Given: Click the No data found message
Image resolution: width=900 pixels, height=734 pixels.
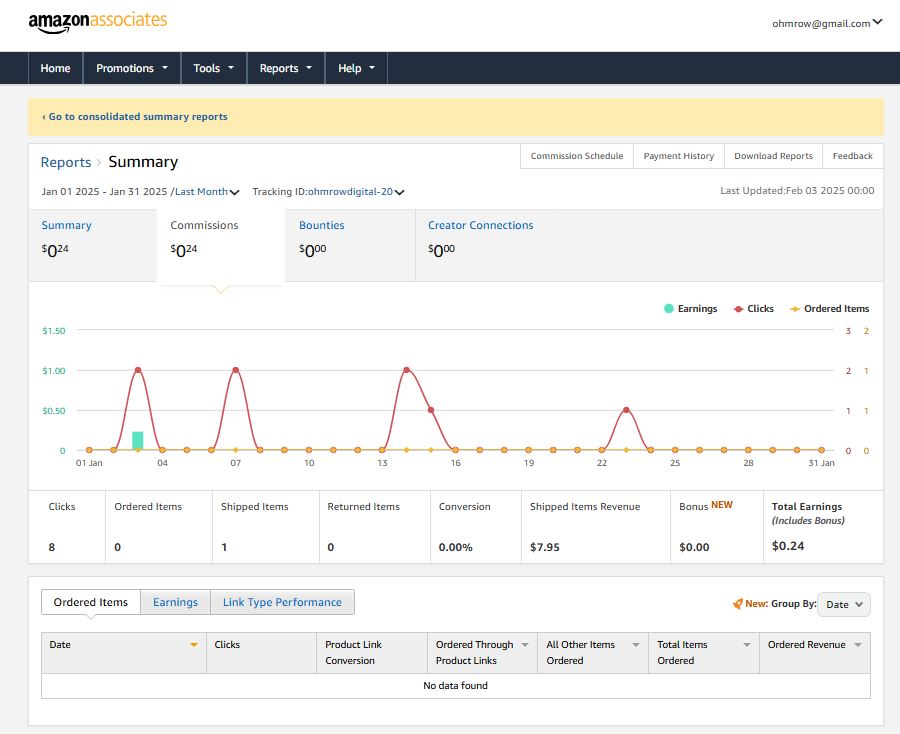Looking at the screenshot, I should point(455,685).
